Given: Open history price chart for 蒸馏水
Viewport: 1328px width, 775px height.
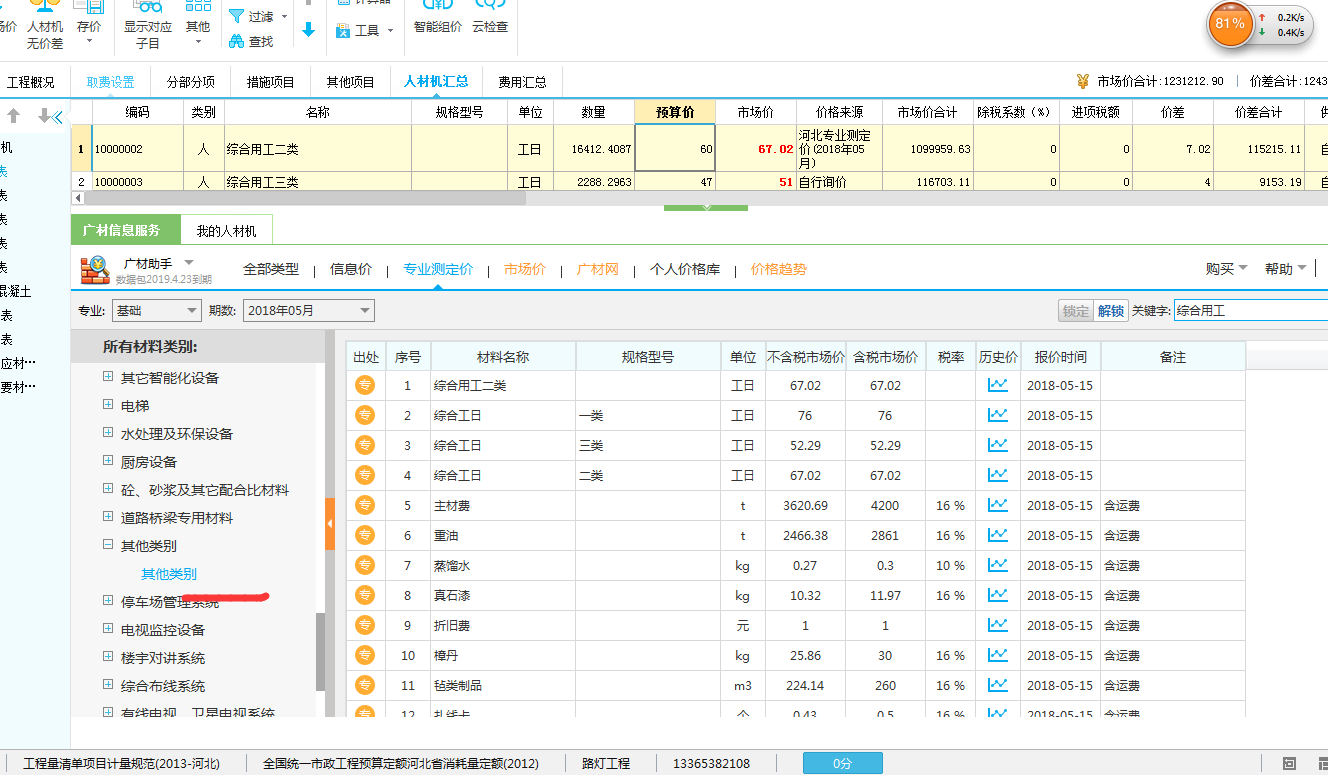Looking at the screenshot, I should [x=997, y=565].
